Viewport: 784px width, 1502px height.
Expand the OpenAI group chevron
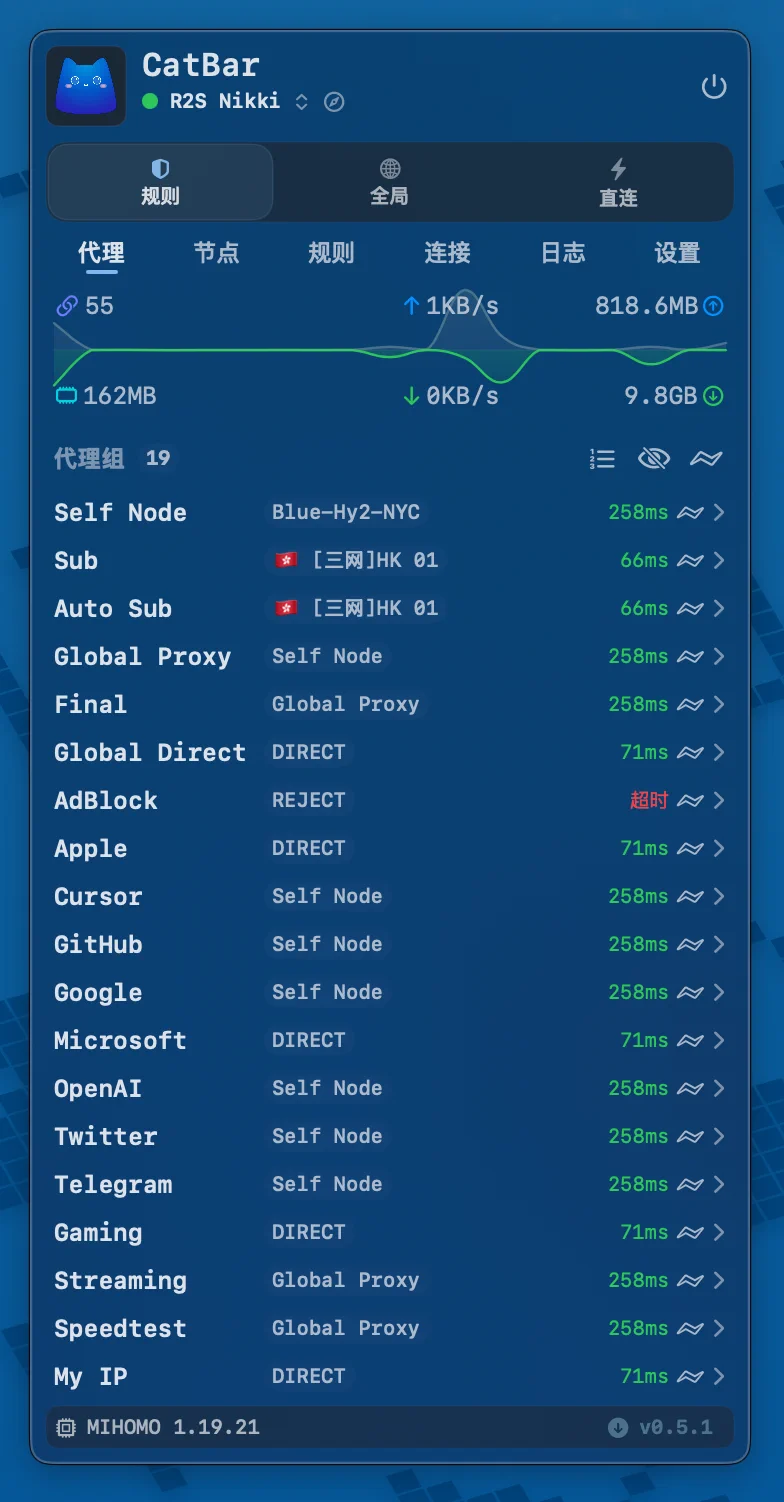[x=719, y=1089]
